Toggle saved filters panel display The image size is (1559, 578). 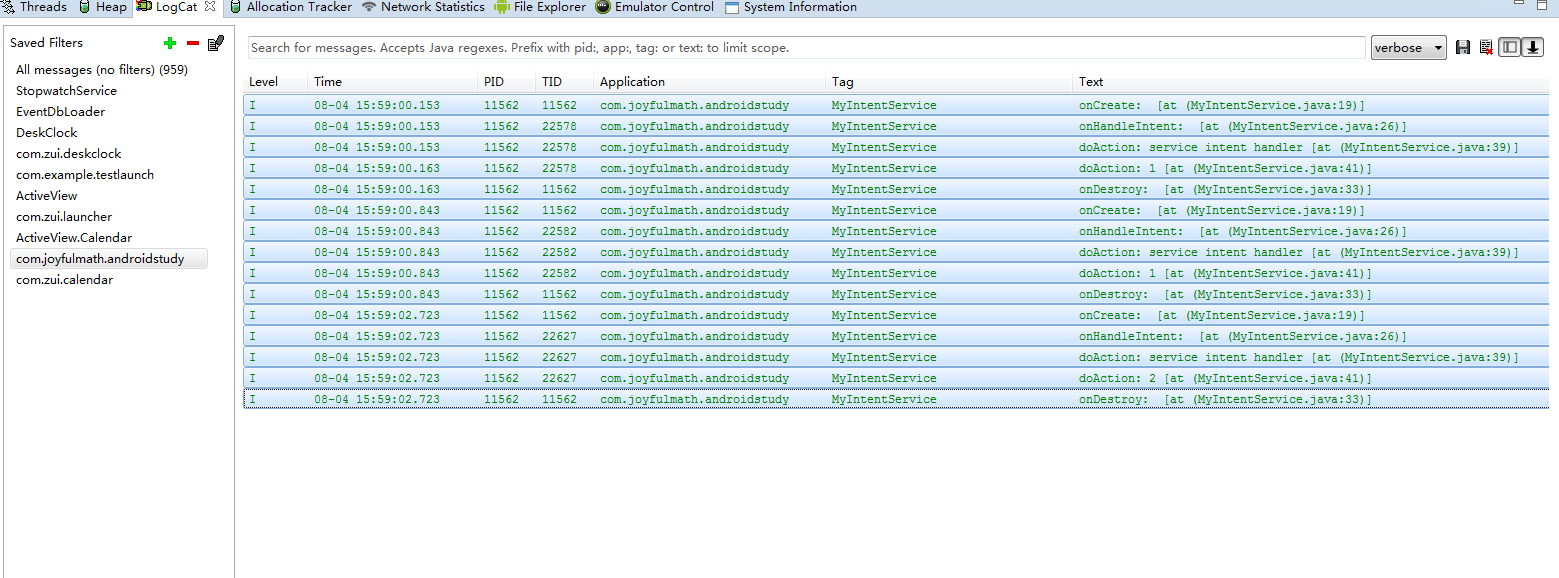(1509, 47)
